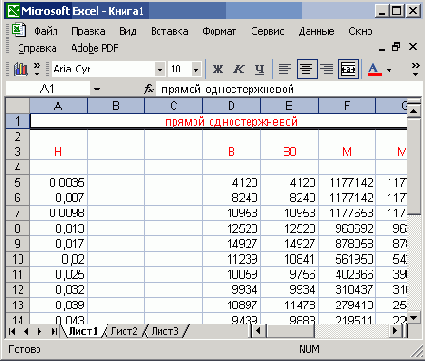
Task: Toggle the Merge and Center button
Action: [348, 69]
